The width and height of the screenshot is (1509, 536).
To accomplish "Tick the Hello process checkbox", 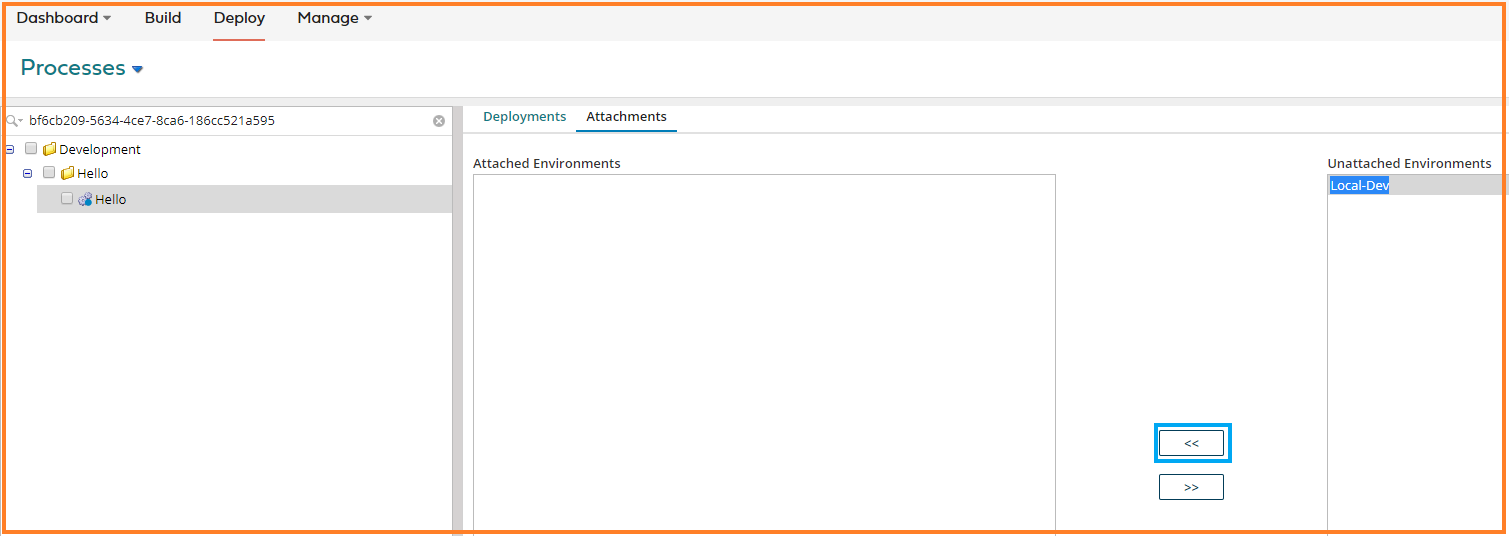I will point(67,199).
